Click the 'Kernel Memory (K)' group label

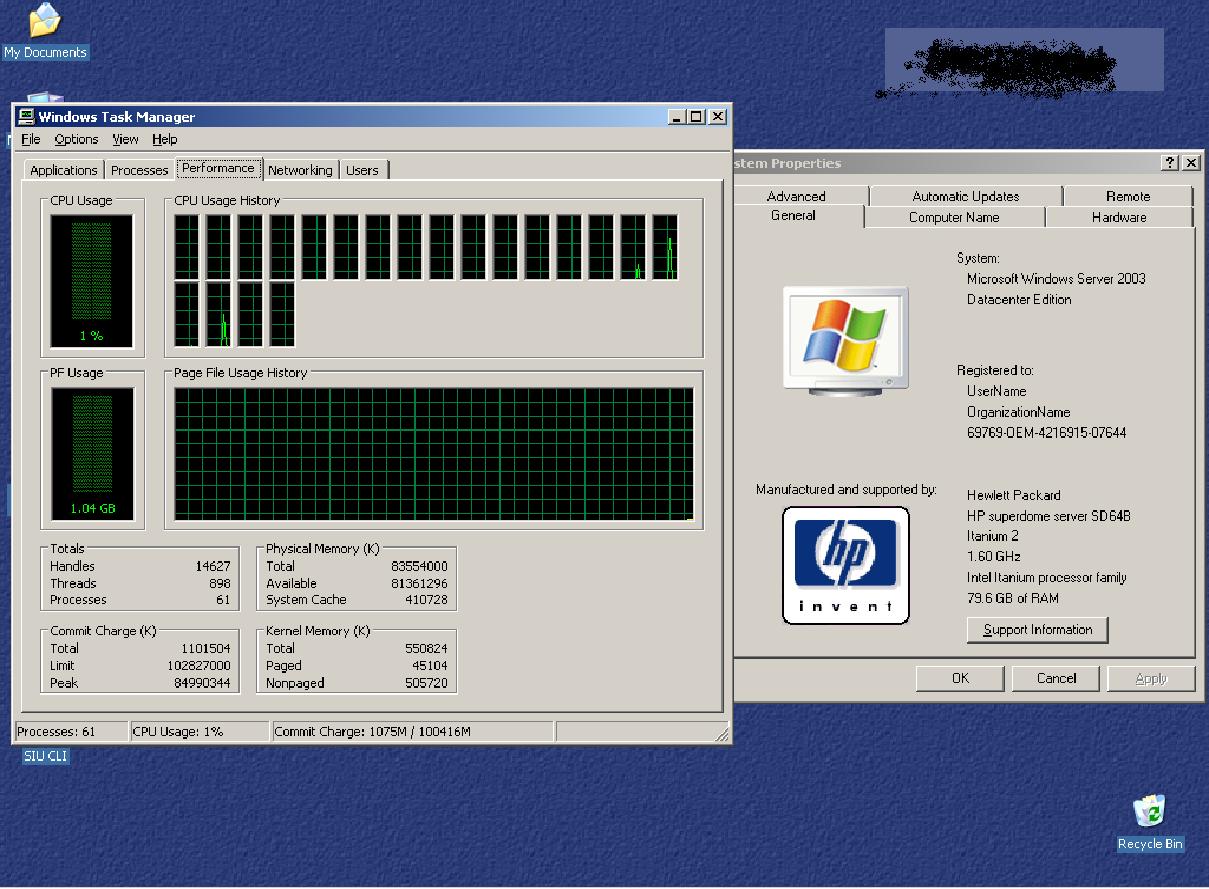(317, 631)
